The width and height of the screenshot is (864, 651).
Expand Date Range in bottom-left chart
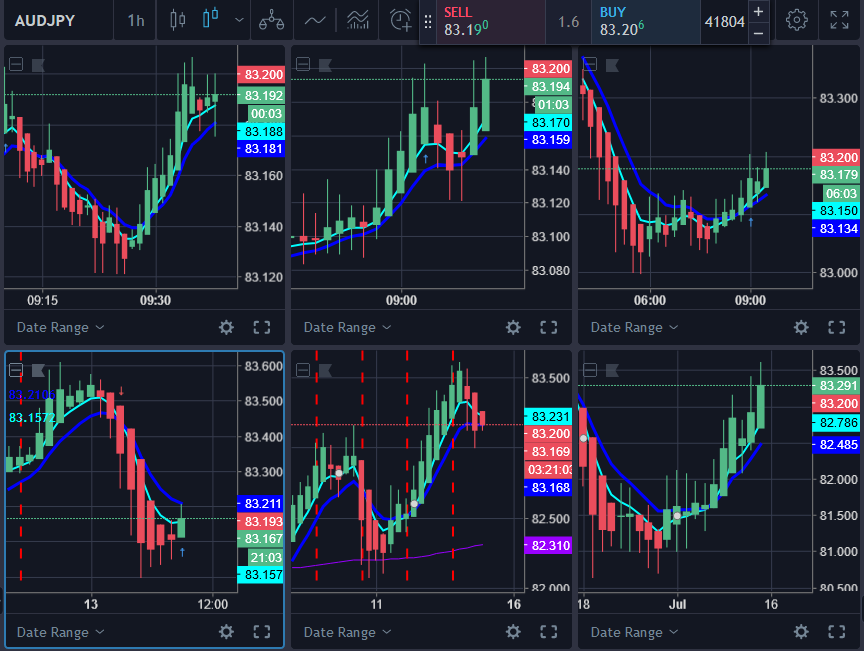[x=61, y=632]
